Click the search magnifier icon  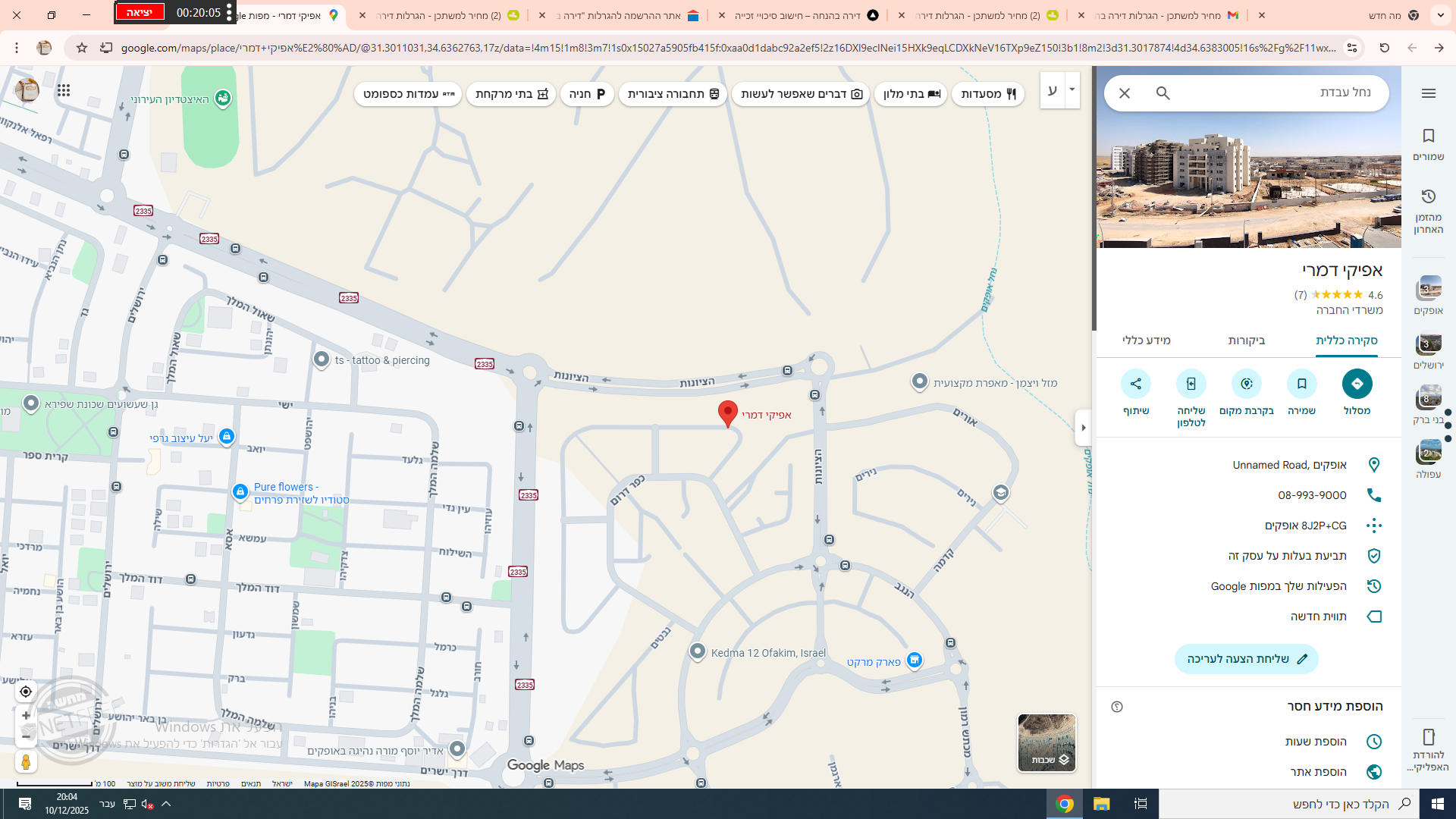tap(1163, 93)
